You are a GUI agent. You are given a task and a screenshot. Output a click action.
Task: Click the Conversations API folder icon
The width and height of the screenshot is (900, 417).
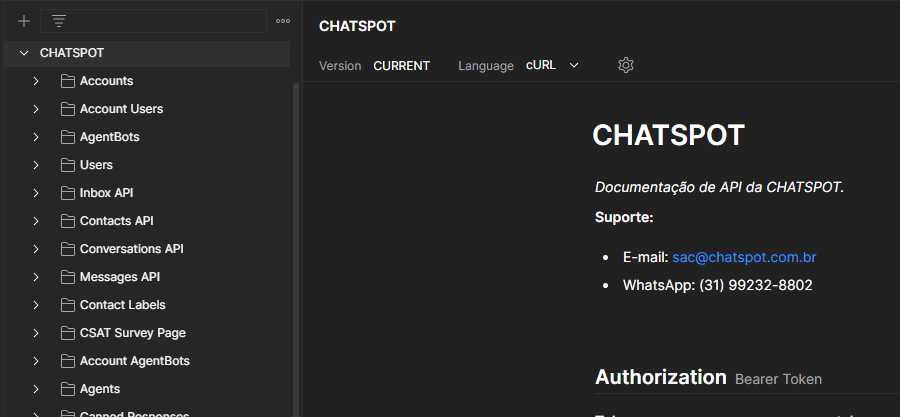[68, 249]
